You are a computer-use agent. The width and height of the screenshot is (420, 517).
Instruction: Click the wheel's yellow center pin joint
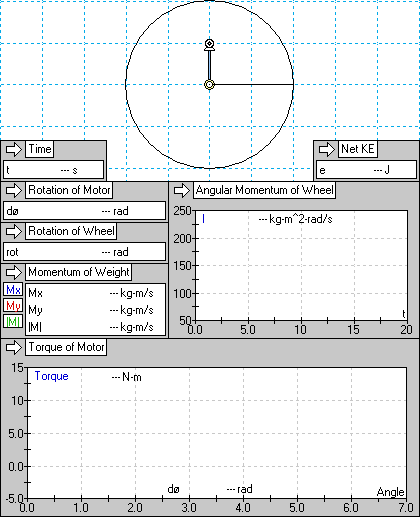click(x=209, y=85)
